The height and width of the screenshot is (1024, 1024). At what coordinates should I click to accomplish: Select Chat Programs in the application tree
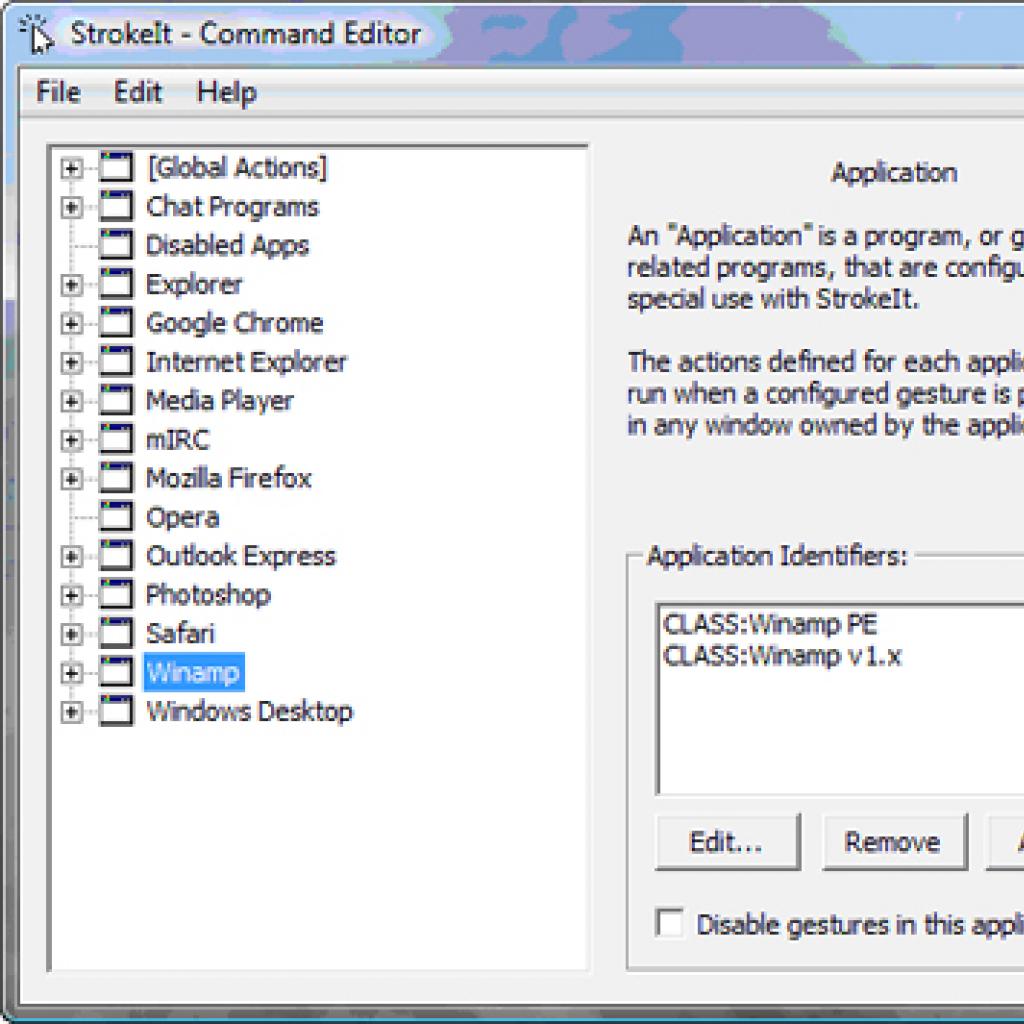pyautogui.click(x=232, y=207)
